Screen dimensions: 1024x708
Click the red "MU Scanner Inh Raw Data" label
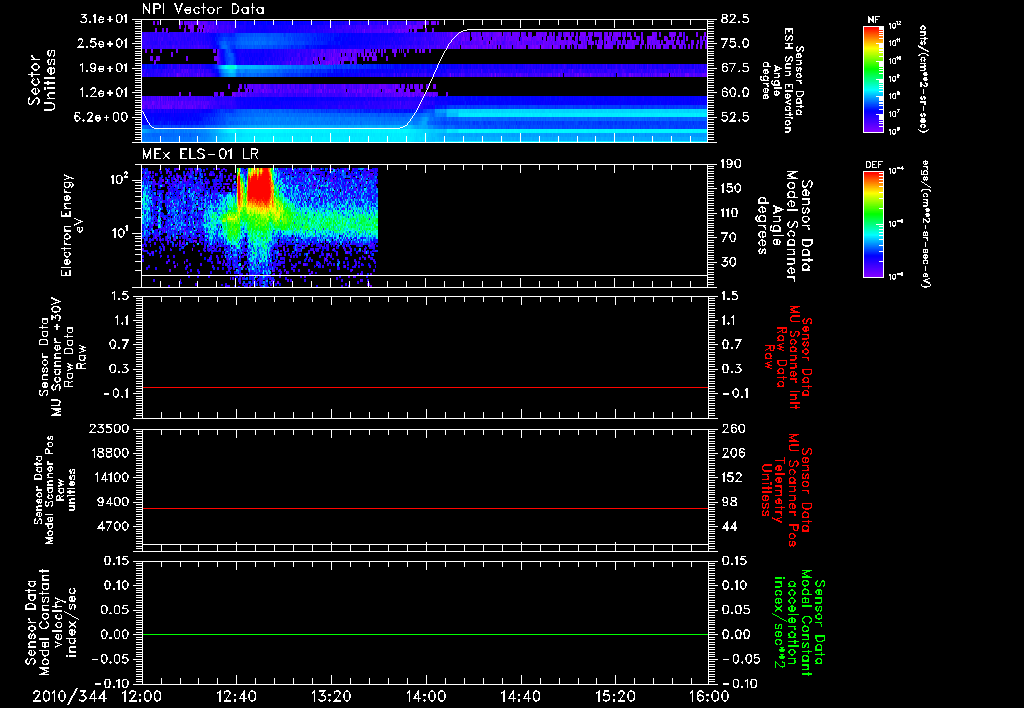[x=788, y=357]
